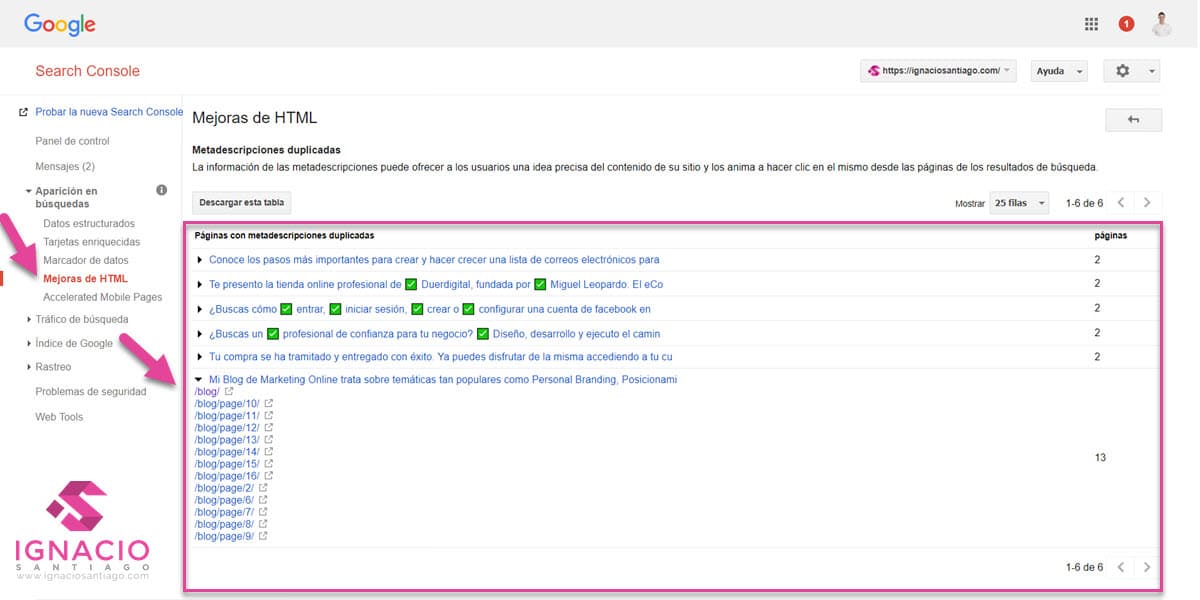This screenshot has height=600, width=1200.
Task: Go to next page using top pagination arrow
Action: pyautogui.click(x=1147, y=202)
